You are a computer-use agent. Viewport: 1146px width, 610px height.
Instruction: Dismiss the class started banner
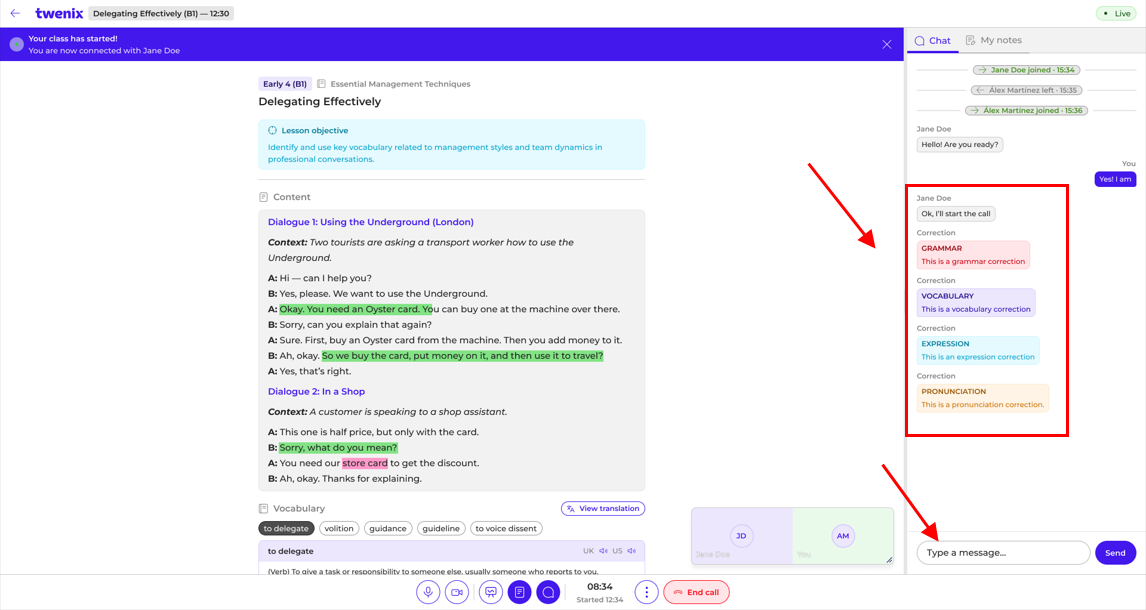[x=887, y=45]
